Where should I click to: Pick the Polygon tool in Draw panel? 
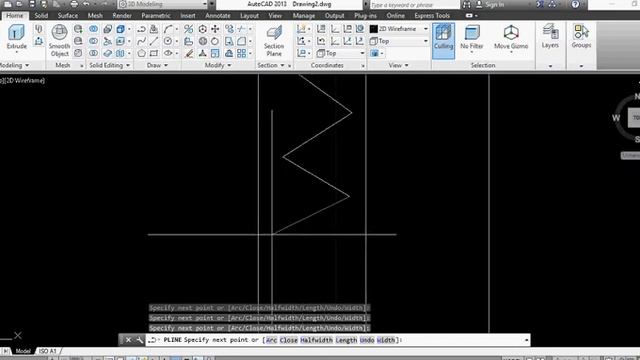point(141,53)
